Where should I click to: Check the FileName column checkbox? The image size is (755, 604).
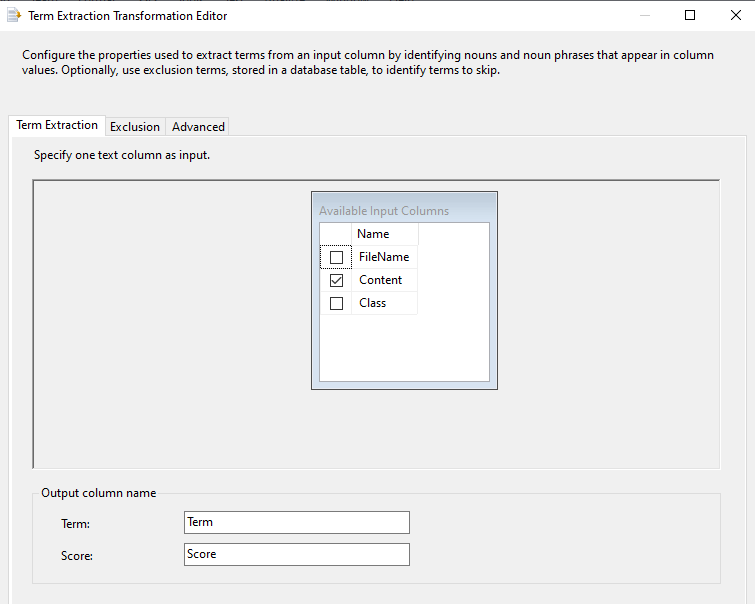(x=336, y=257)
